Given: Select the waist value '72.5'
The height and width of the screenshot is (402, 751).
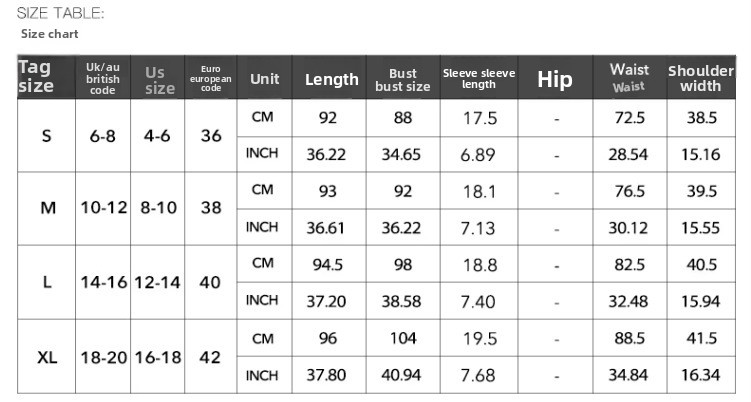Looking at the screenshot, I should pos(630,118).
